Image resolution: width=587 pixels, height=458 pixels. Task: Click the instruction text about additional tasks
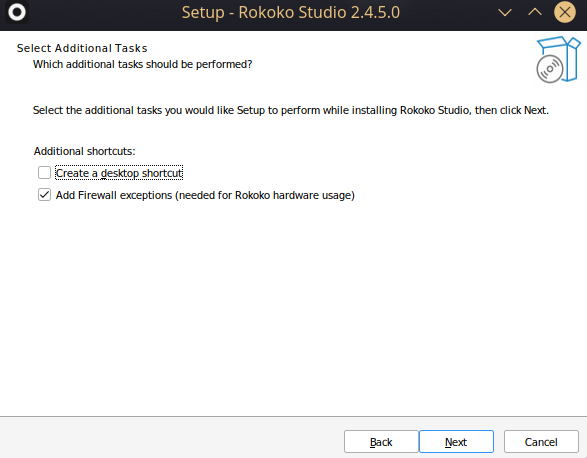point(291,110)
